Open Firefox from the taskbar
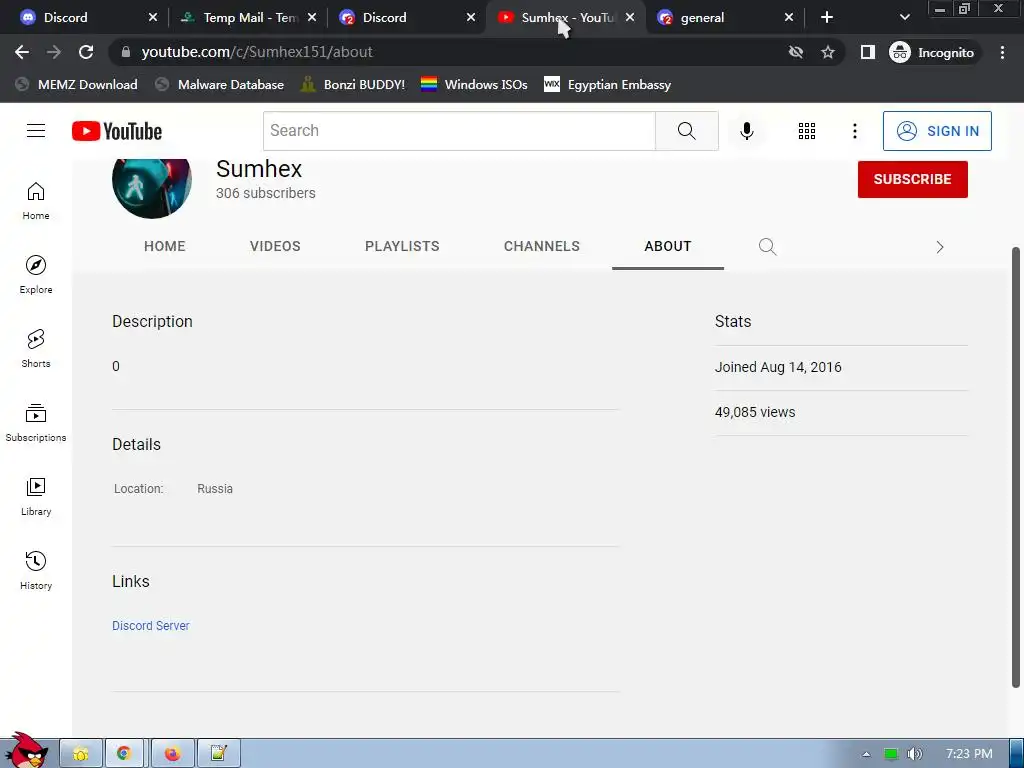The height and width of the screenshot is (768, 1024). pos(172,754)
